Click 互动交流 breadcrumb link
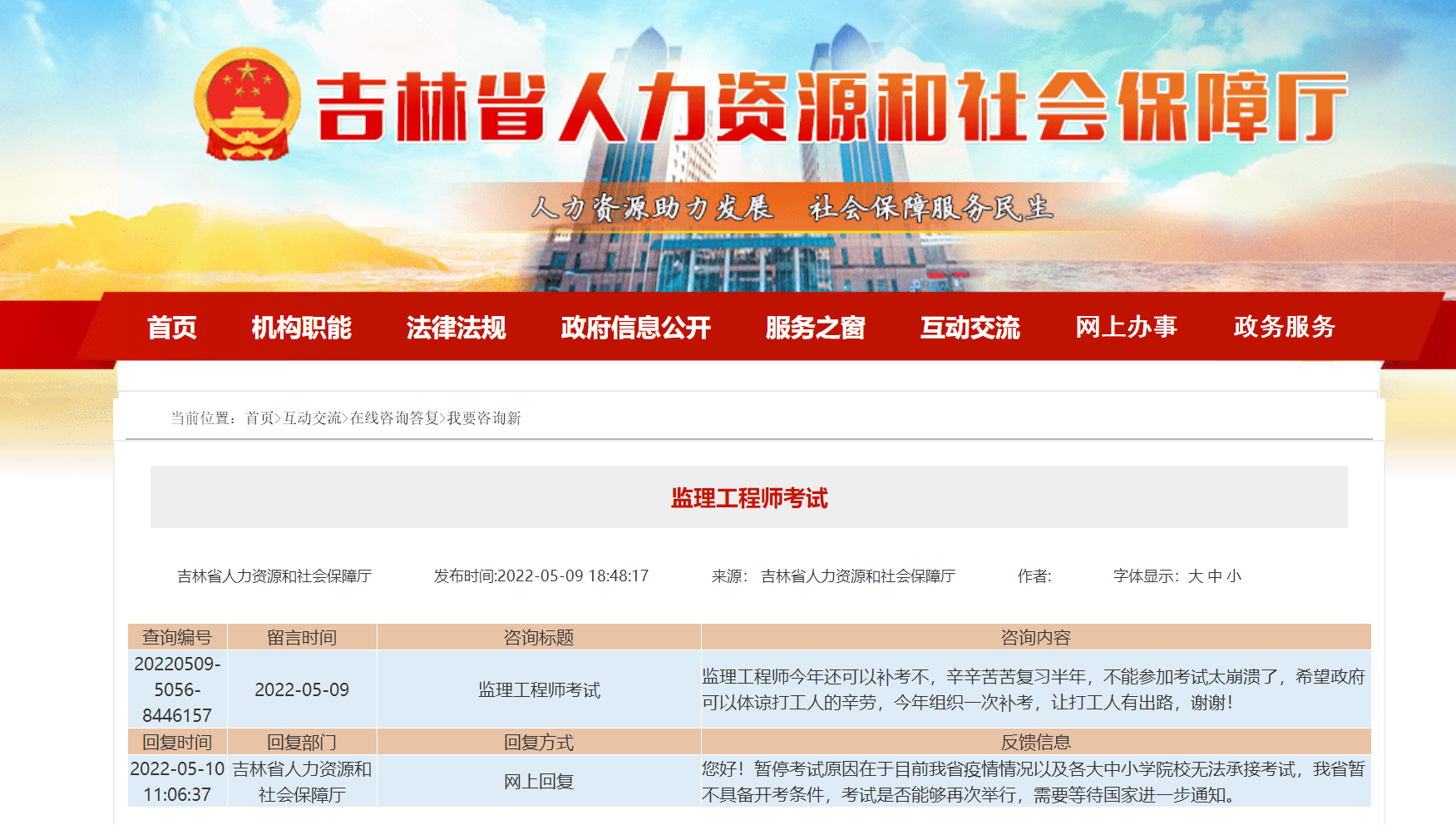Viewport: 1456px width, 825px height. [312, 418]
